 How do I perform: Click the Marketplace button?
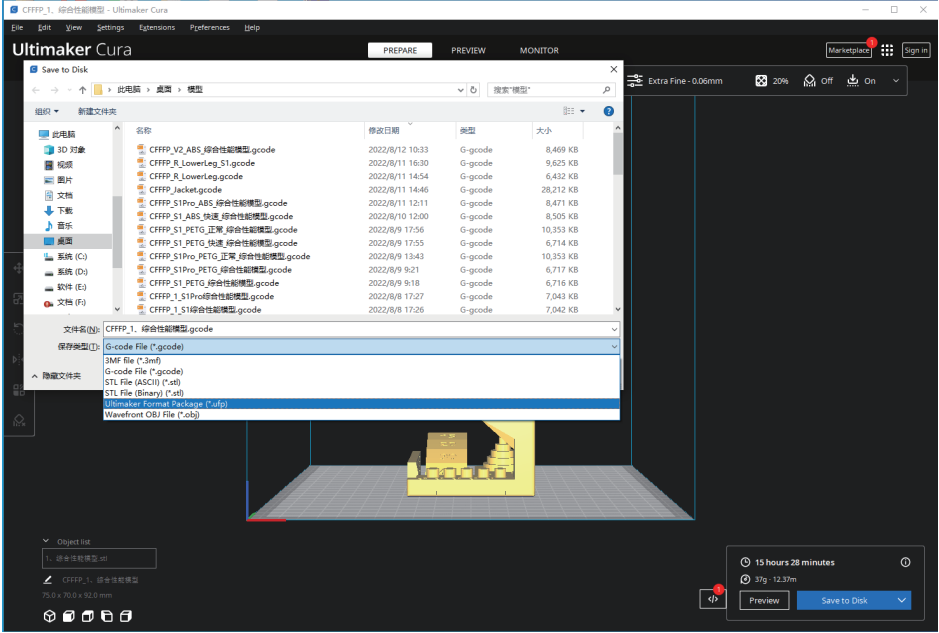[849, 50]
